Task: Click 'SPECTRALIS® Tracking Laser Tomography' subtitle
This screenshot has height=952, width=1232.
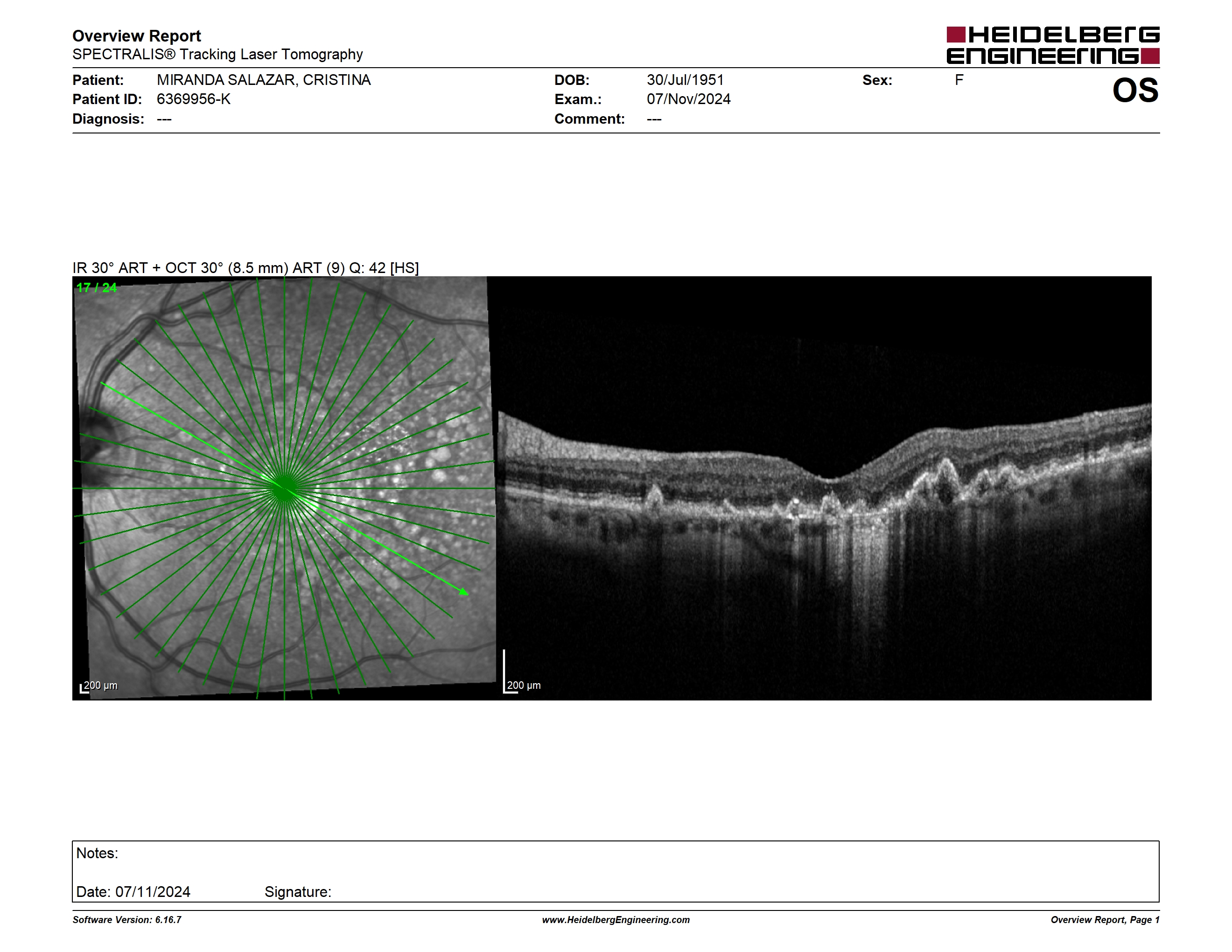Action: pos(217,55)
